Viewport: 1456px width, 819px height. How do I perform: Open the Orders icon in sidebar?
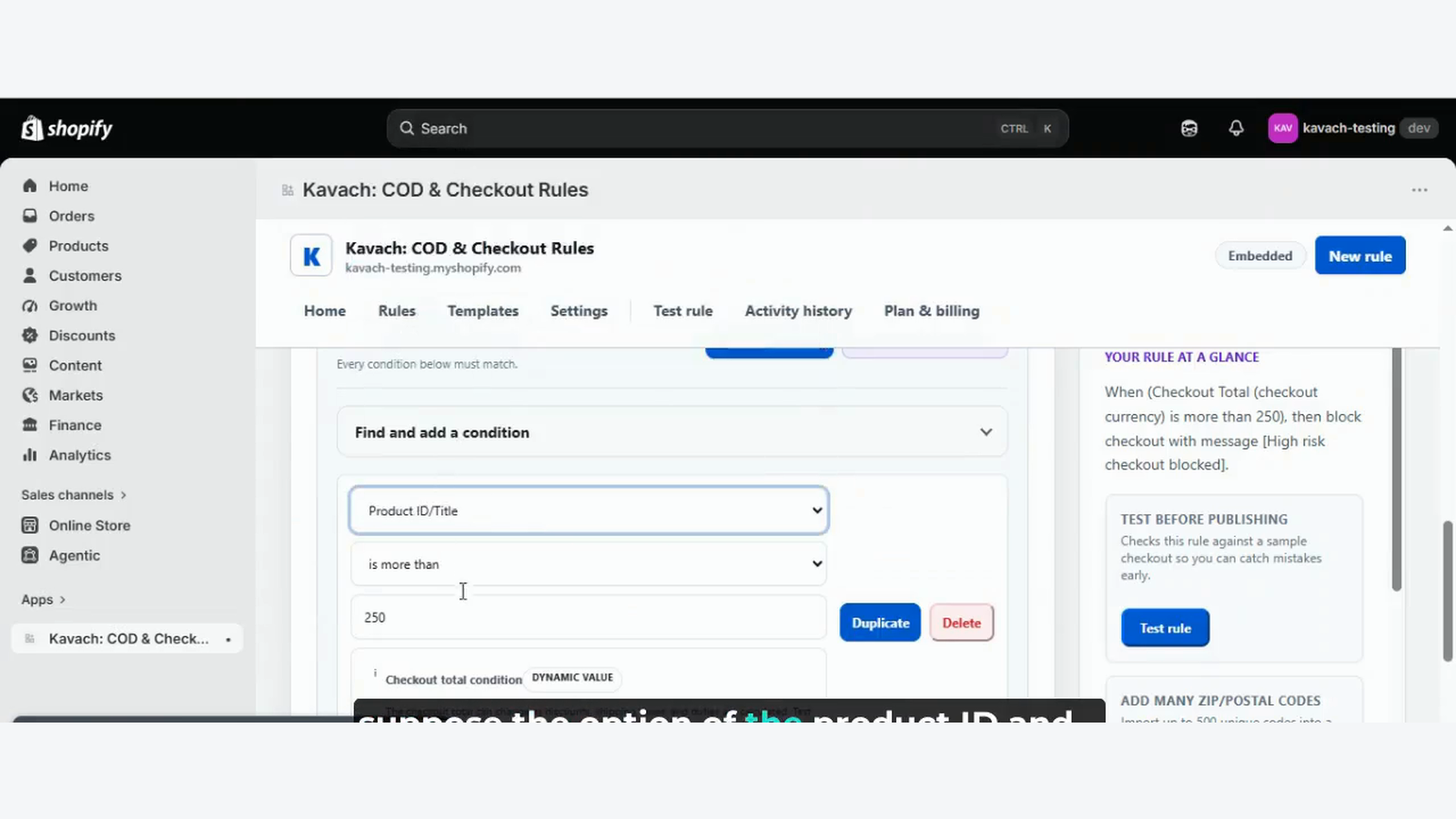[30, 216]
